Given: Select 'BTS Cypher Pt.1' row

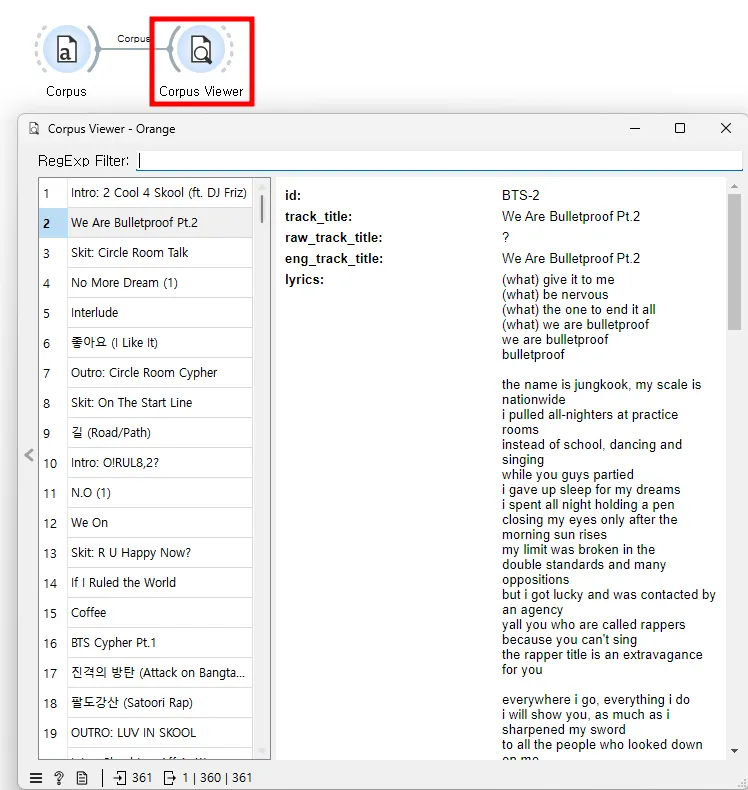Looking at the screenshot, I should [159, 642].
